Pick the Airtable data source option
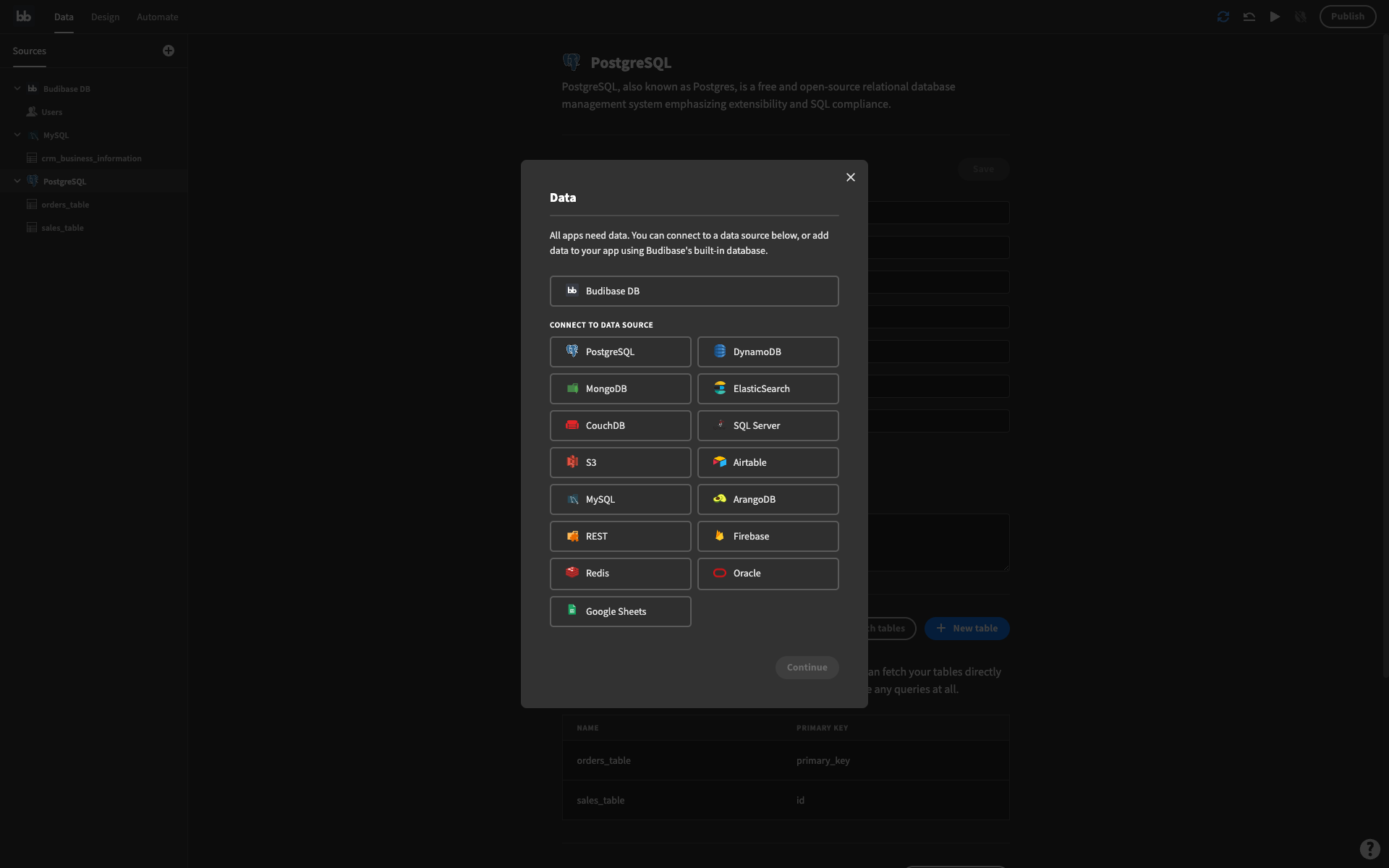Viewport: 1389px width, 868px height. pyautogui.click(x=768, y=462)
